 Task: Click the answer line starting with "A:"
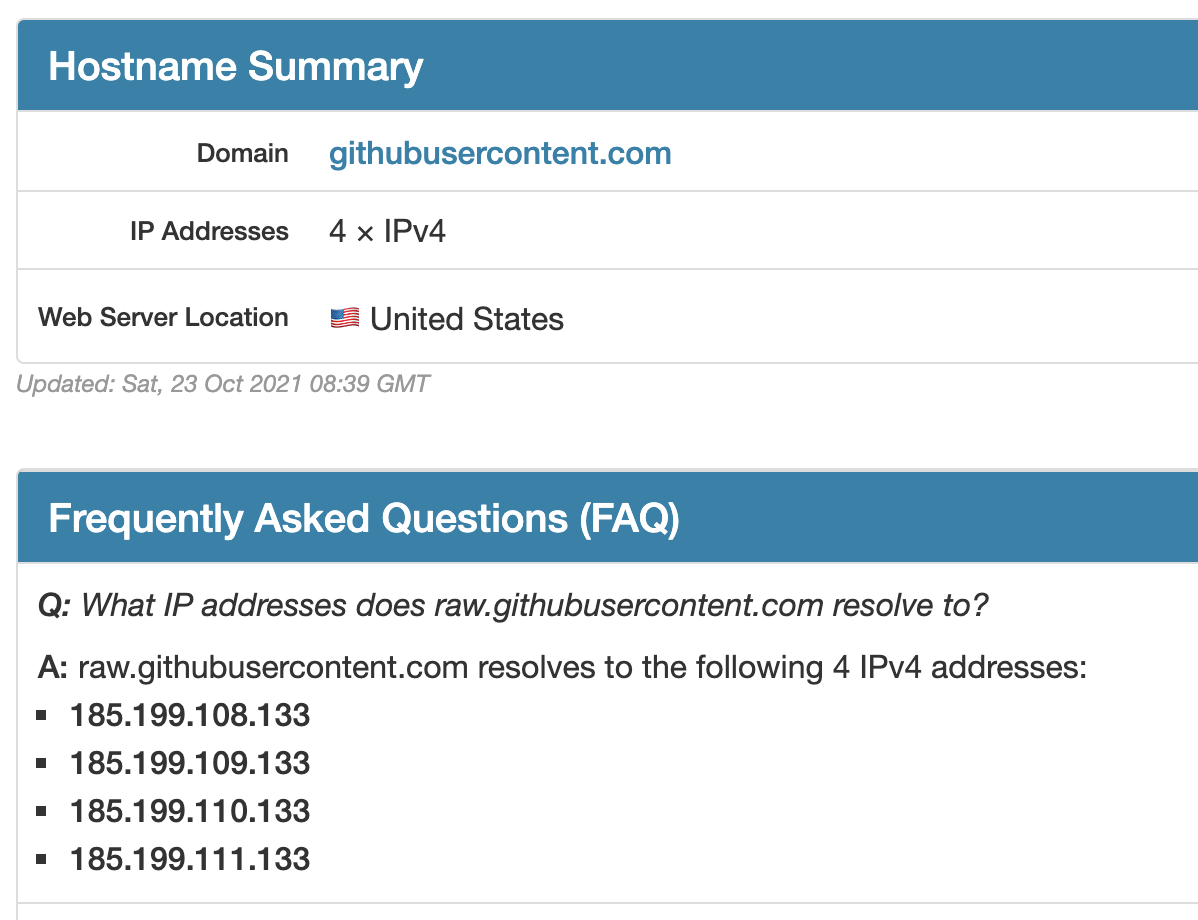coord(560,667)
